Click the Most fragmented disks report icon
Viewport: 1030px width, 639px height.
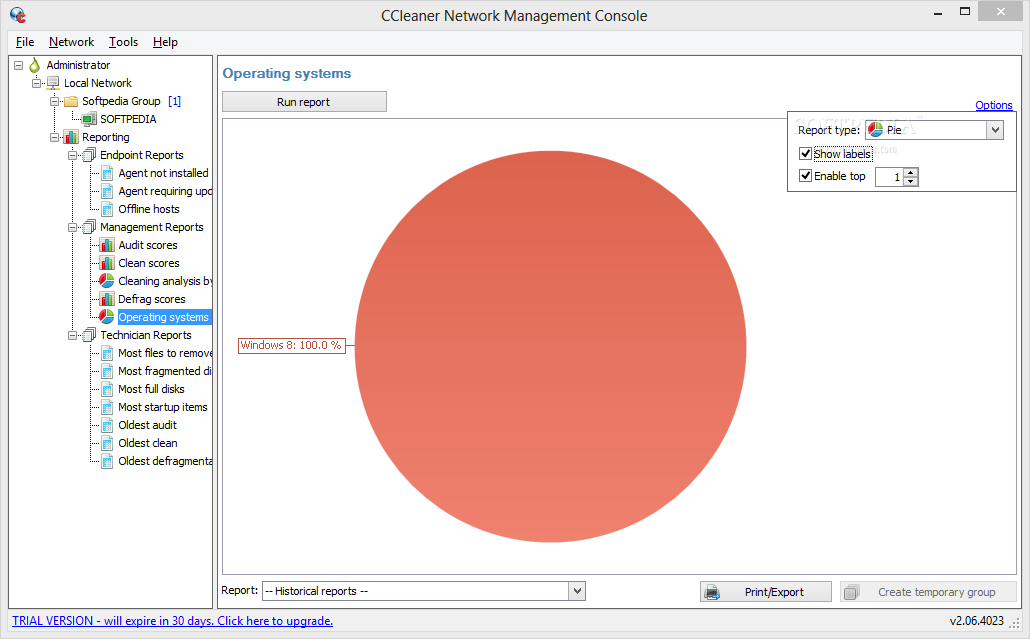[x=107, y=371]
